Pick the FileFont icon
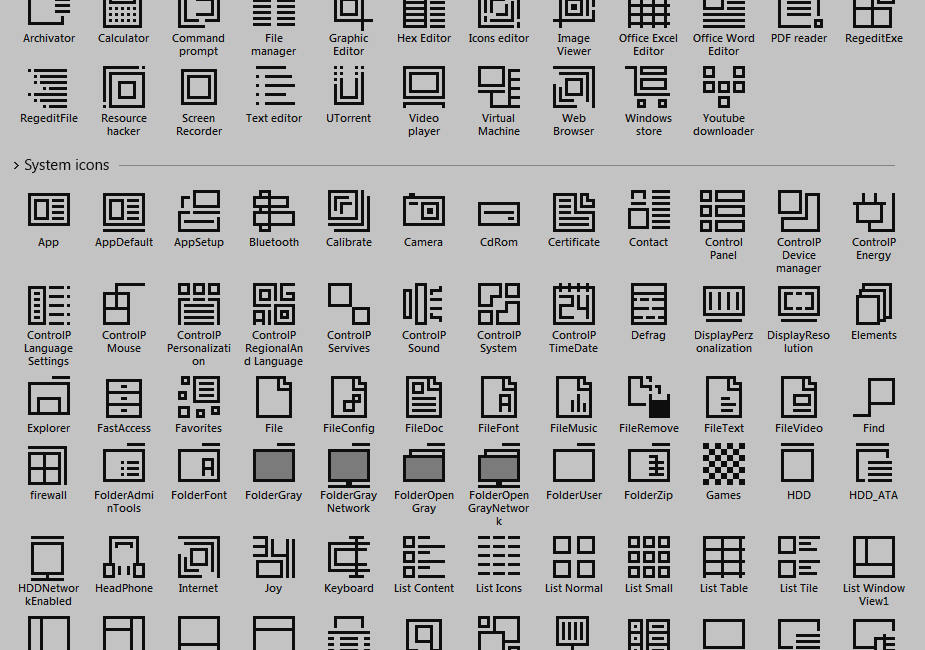 click(498, 398)
